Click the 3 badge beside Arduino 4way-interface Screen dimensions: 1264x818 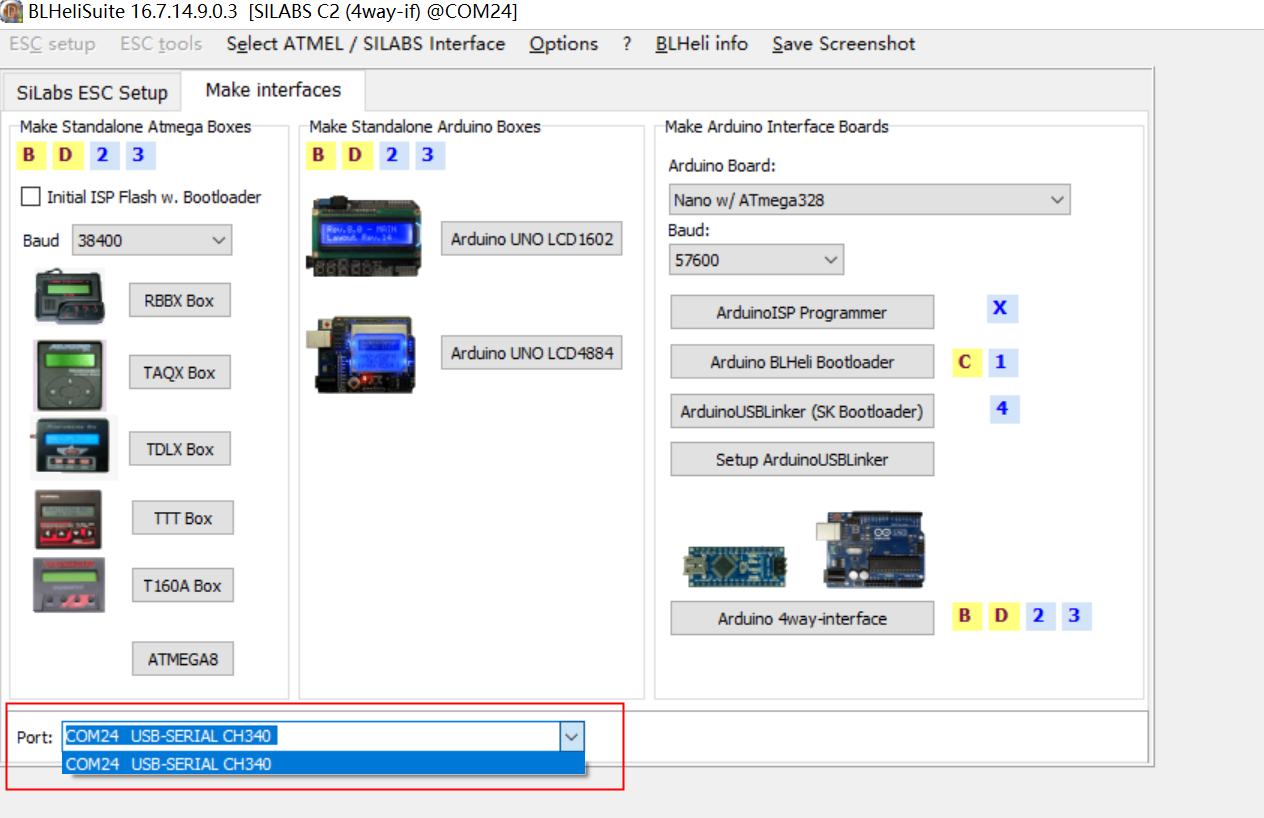click(1075, 616)
